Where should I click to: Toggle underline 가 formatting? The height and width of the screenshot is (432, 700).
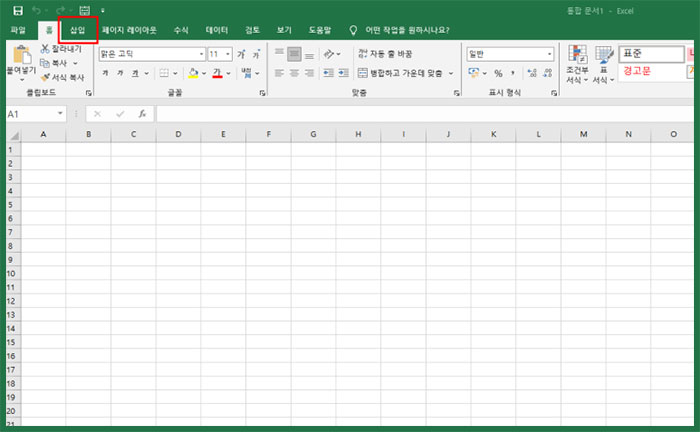point(135,73)
